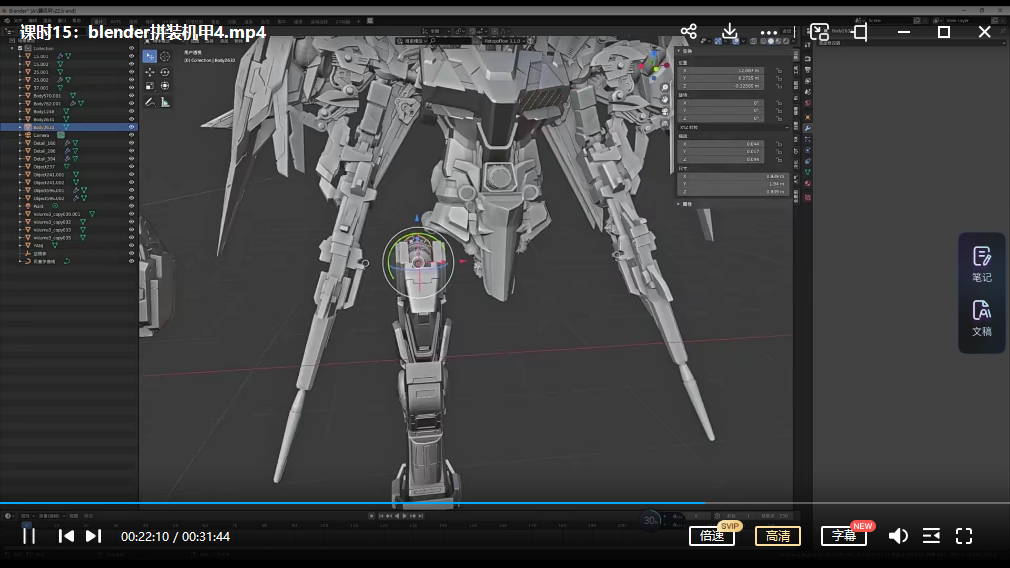Change quality via 高清 button
The height and width of the screenshot is (568, 1010).
(777, 536)
